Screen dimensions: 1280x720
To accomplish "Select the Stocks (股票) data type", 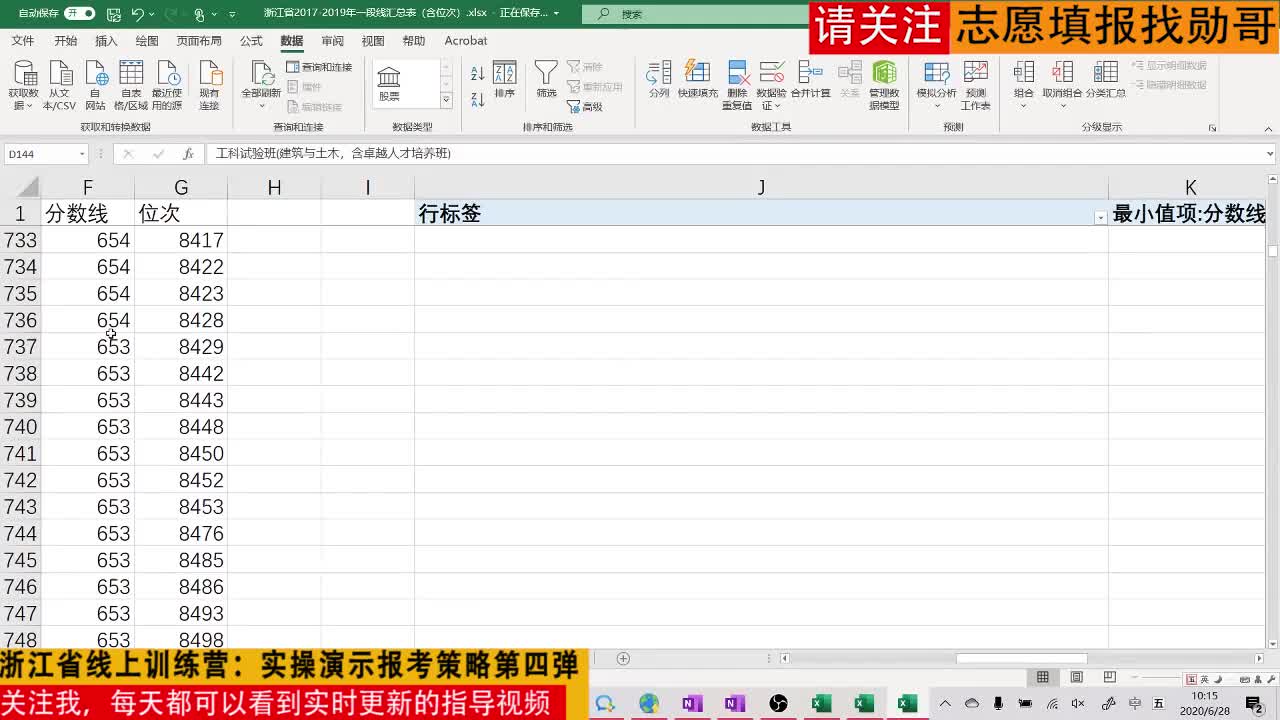I will click(389, 84).
